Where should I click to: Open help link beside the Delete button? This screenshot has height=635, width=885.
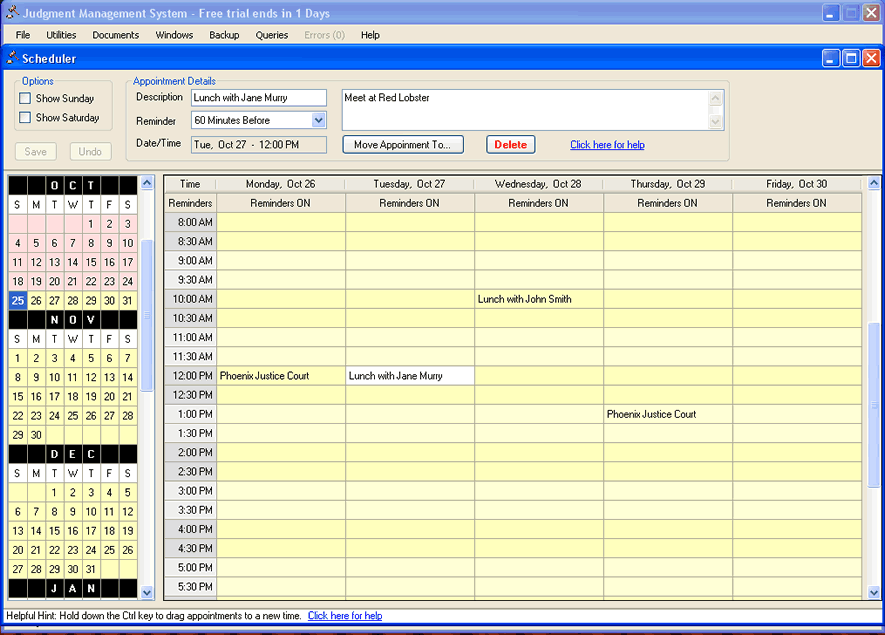click(607, 145)
